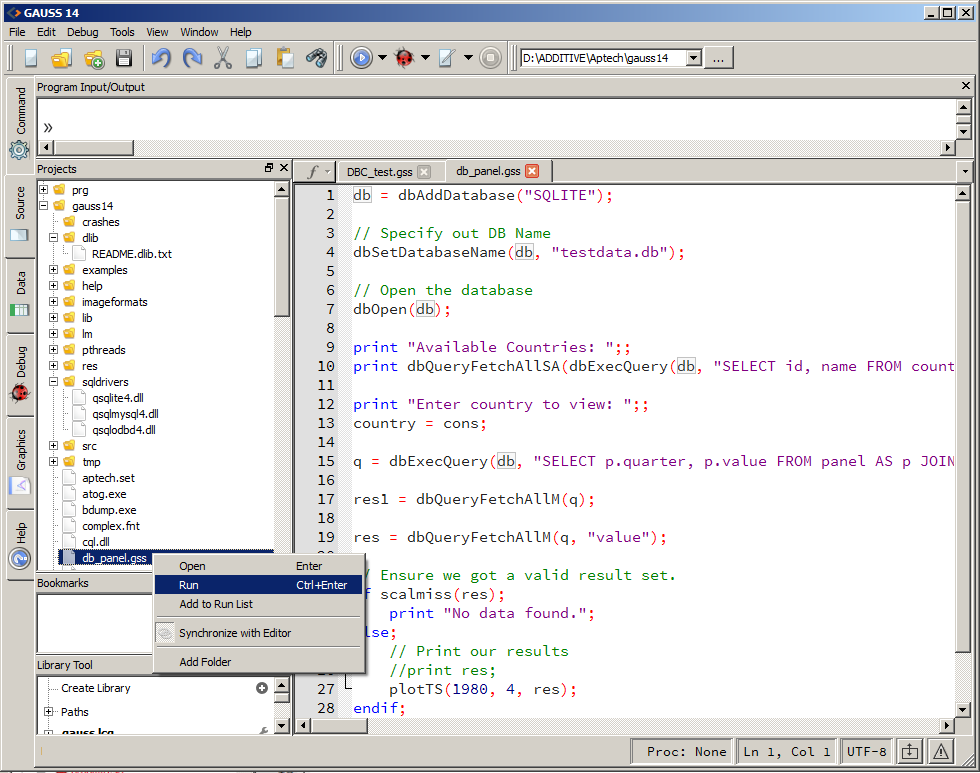Switch to the Source page icon

click(x=19, y=235)
